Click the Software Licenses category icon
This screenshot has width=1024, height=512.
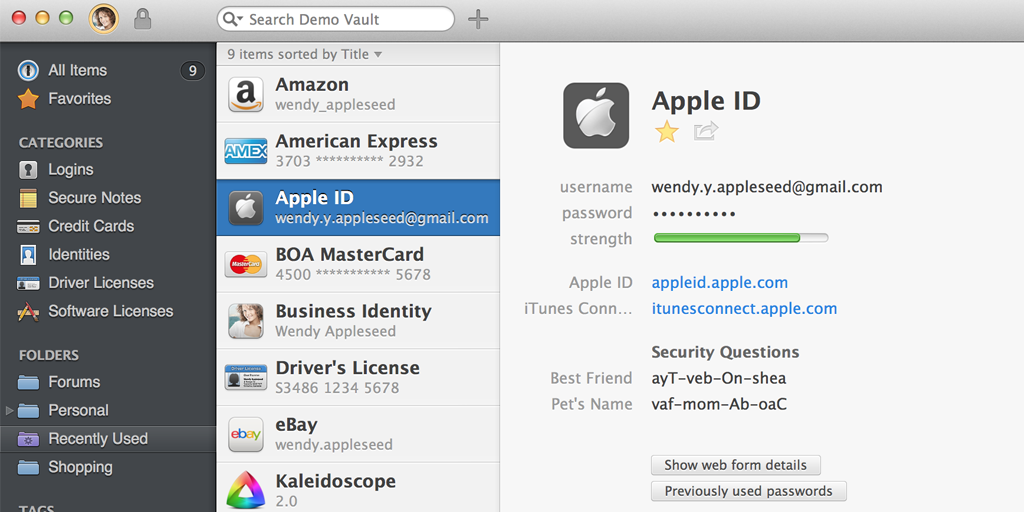point(28,312)
